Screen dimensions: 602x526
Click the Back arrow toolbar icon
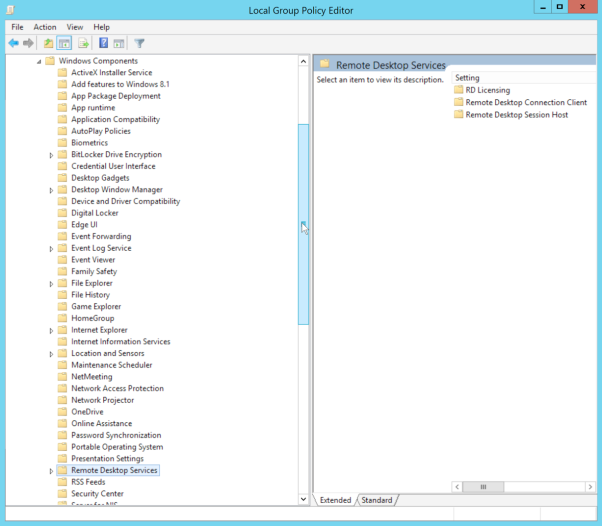pyautogui.click(x=13, y=43)
